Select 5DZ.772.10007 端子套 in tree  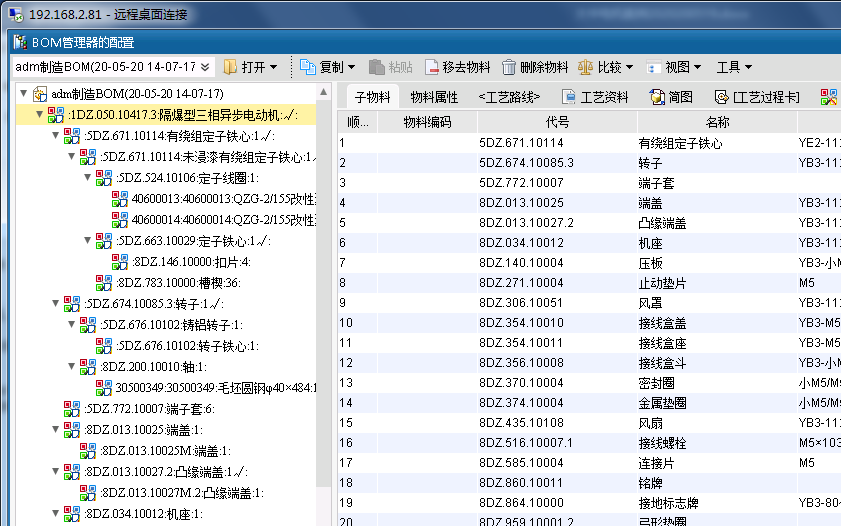pyautogui.click(x=149, y=408)
